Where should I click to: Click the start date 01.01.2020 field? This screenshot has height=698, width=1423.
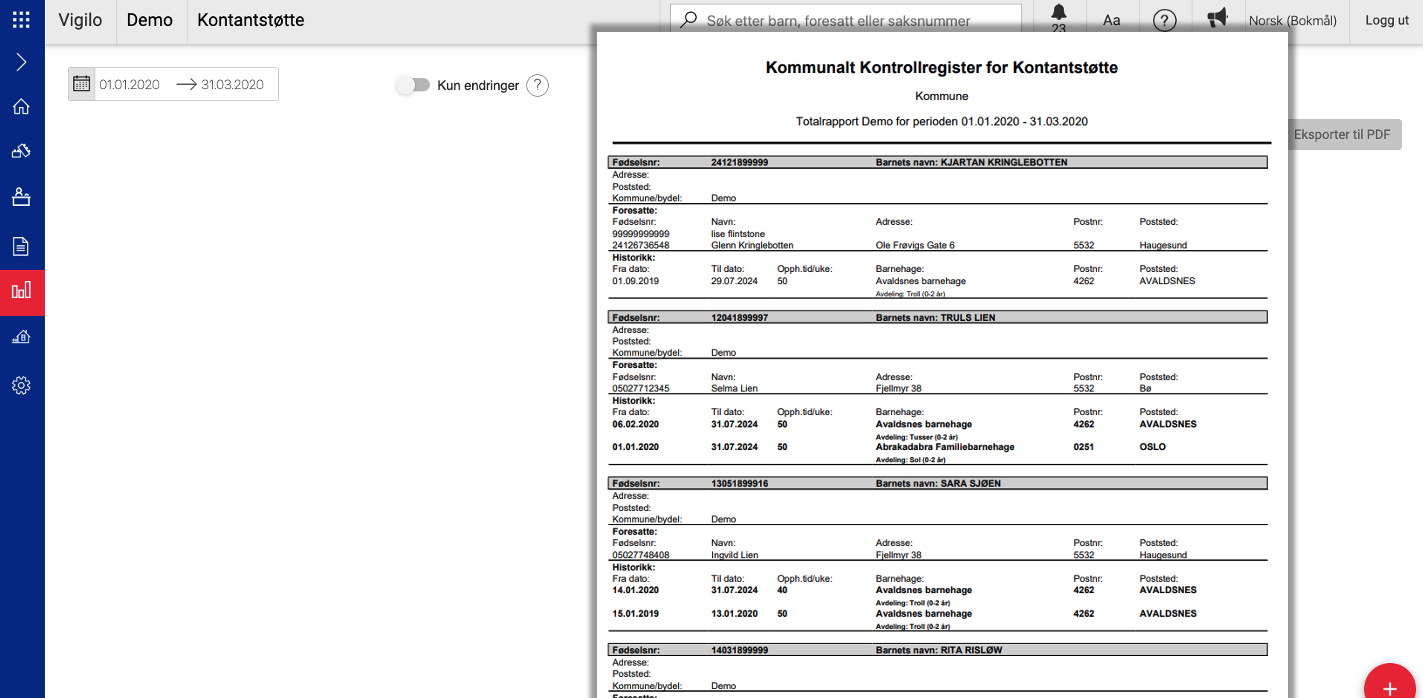pos(130,85)
